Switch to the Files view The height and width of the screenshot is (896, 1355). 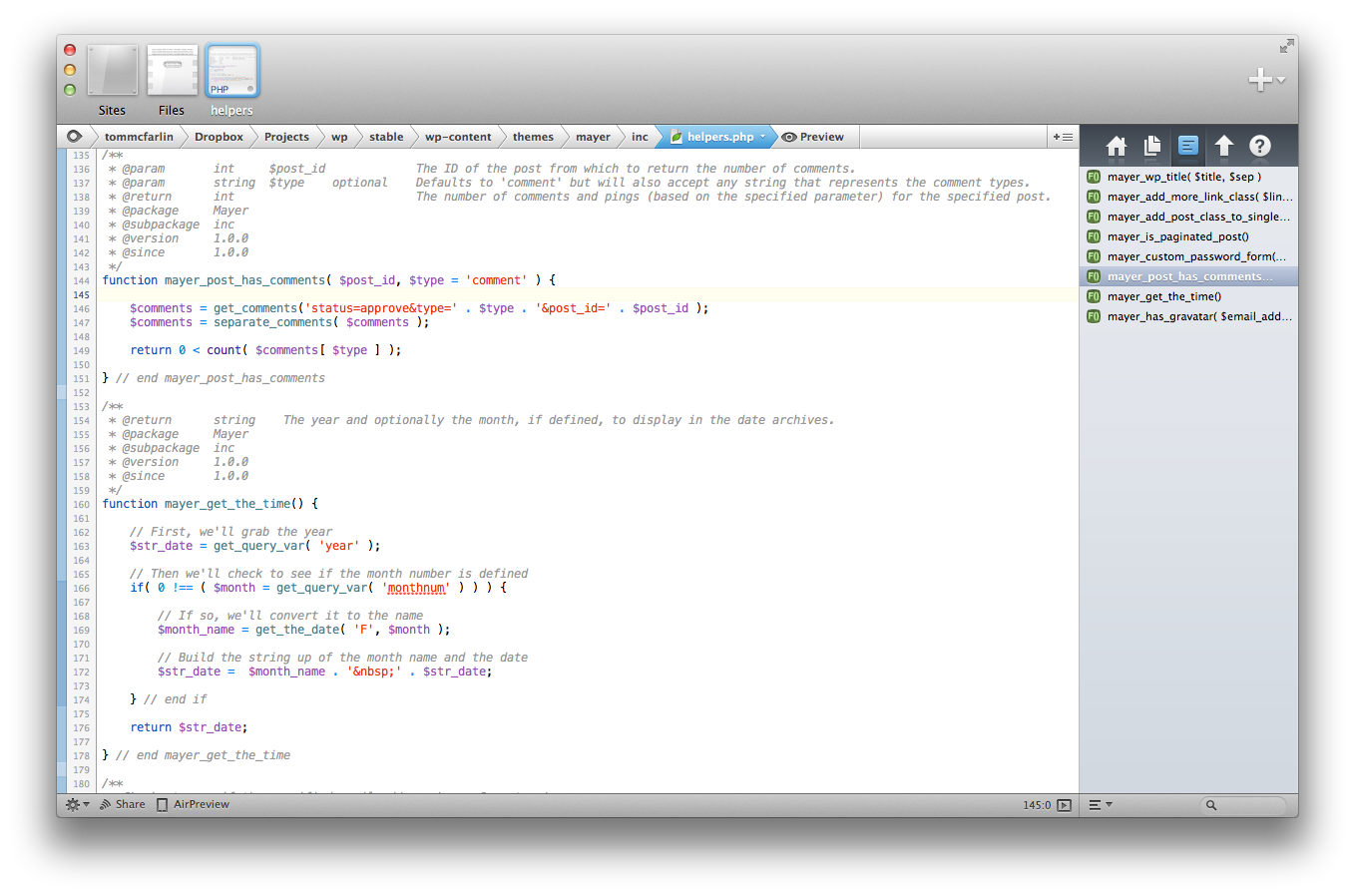pyautogui.click(x=171, y=70)
